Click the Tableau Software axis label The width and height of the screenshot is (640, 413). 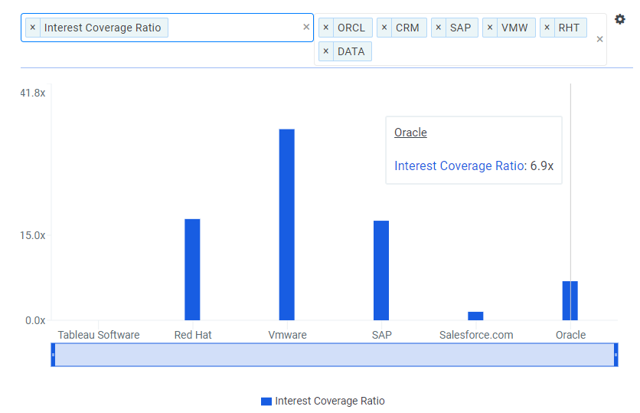coord(98,335)
